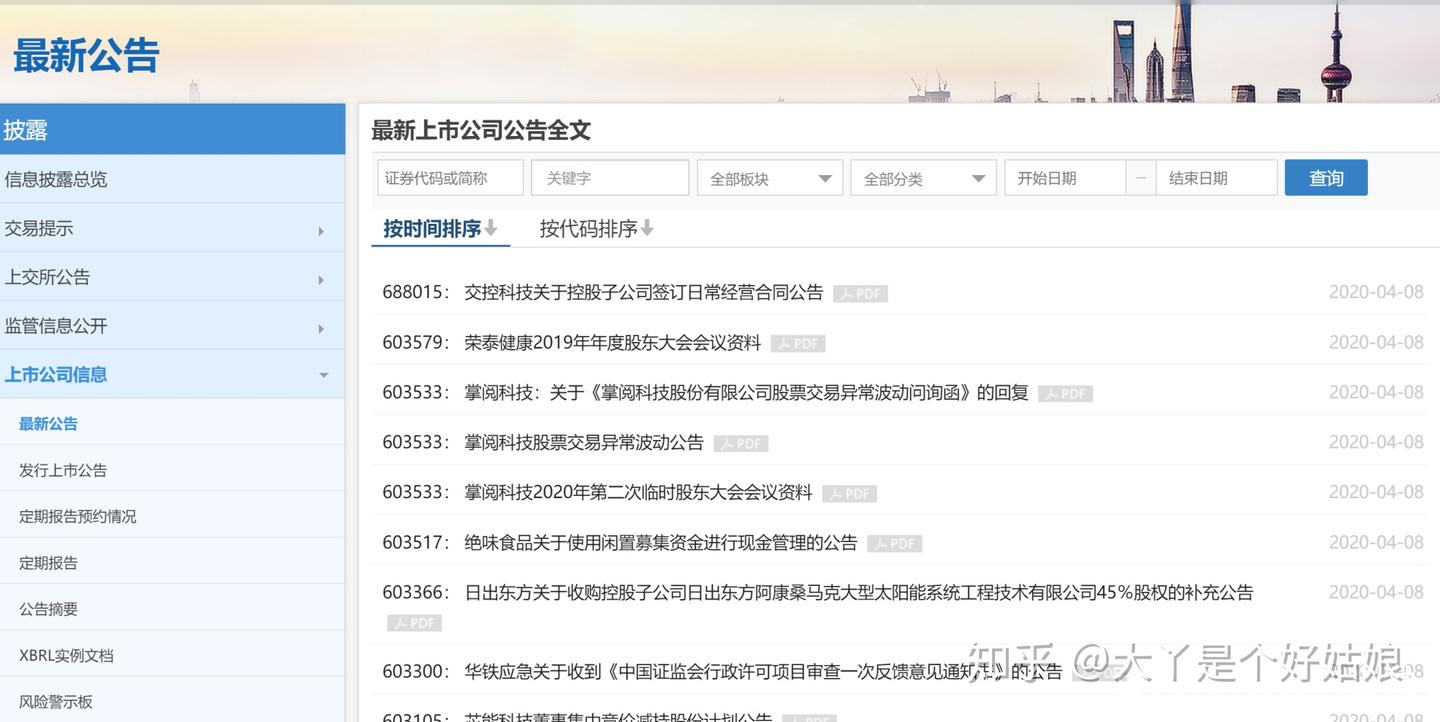Download the PDF of 交控科技 contract announcement
This screenshot has width=1440, height=722.
(x=860, y=292)
